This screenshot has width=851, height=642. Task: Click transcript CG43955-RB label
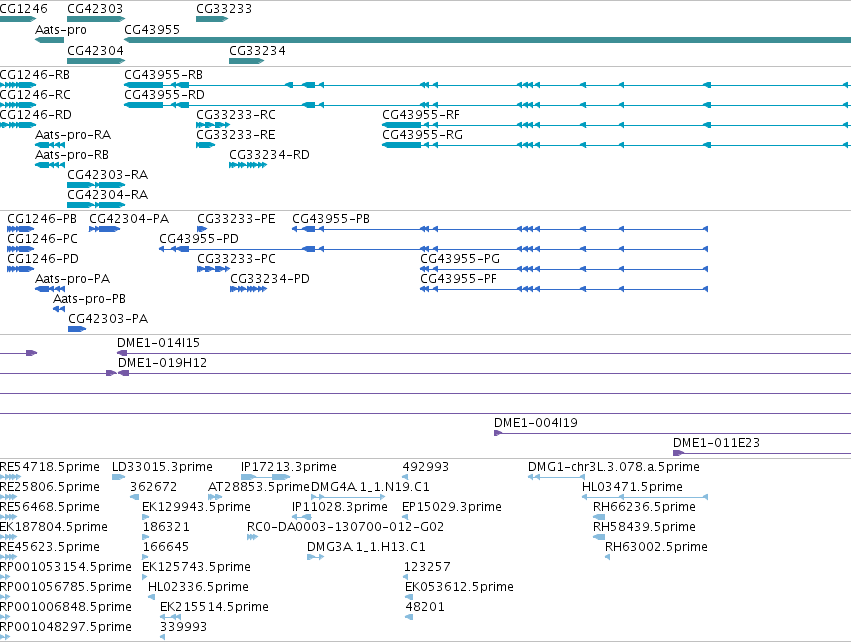click(163, 75)
